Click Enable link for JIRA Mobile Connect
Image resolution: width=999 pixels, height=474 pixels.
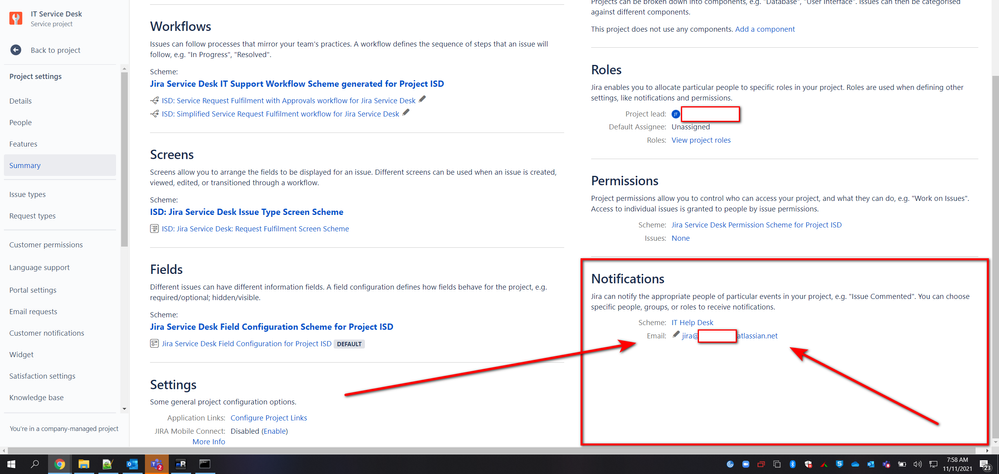275,431
